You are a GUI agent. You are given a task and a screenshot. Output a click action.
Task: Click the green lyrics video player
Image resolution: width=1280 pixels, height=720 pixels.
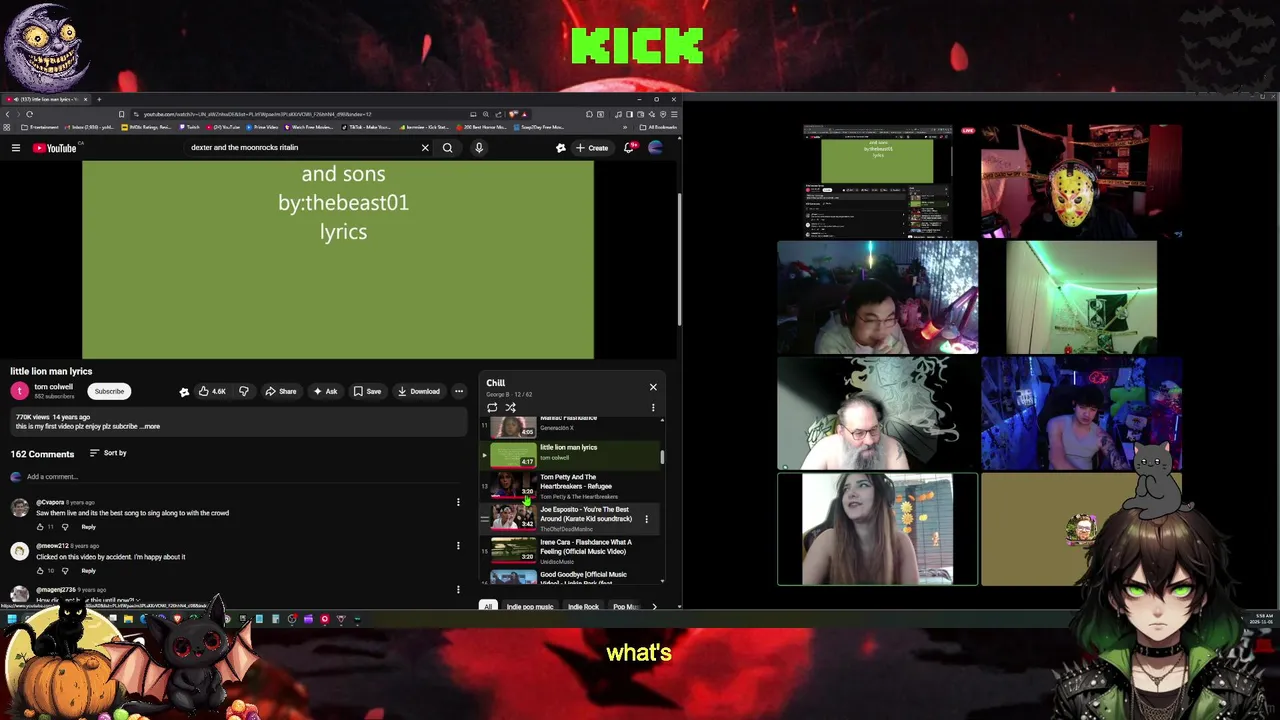(x=338, y=260)
